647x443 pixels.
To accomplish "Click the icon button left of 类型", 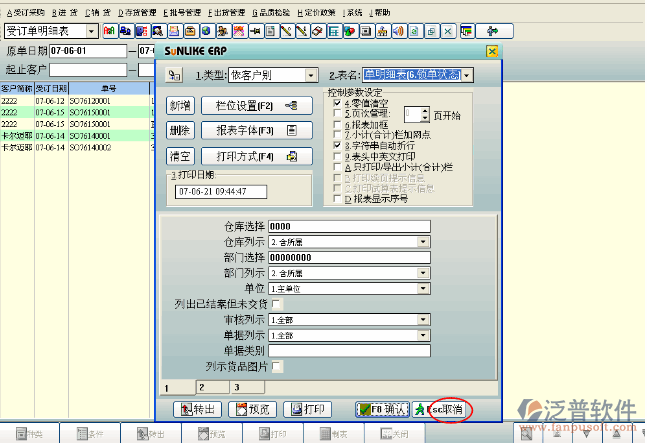I will 175,75.
